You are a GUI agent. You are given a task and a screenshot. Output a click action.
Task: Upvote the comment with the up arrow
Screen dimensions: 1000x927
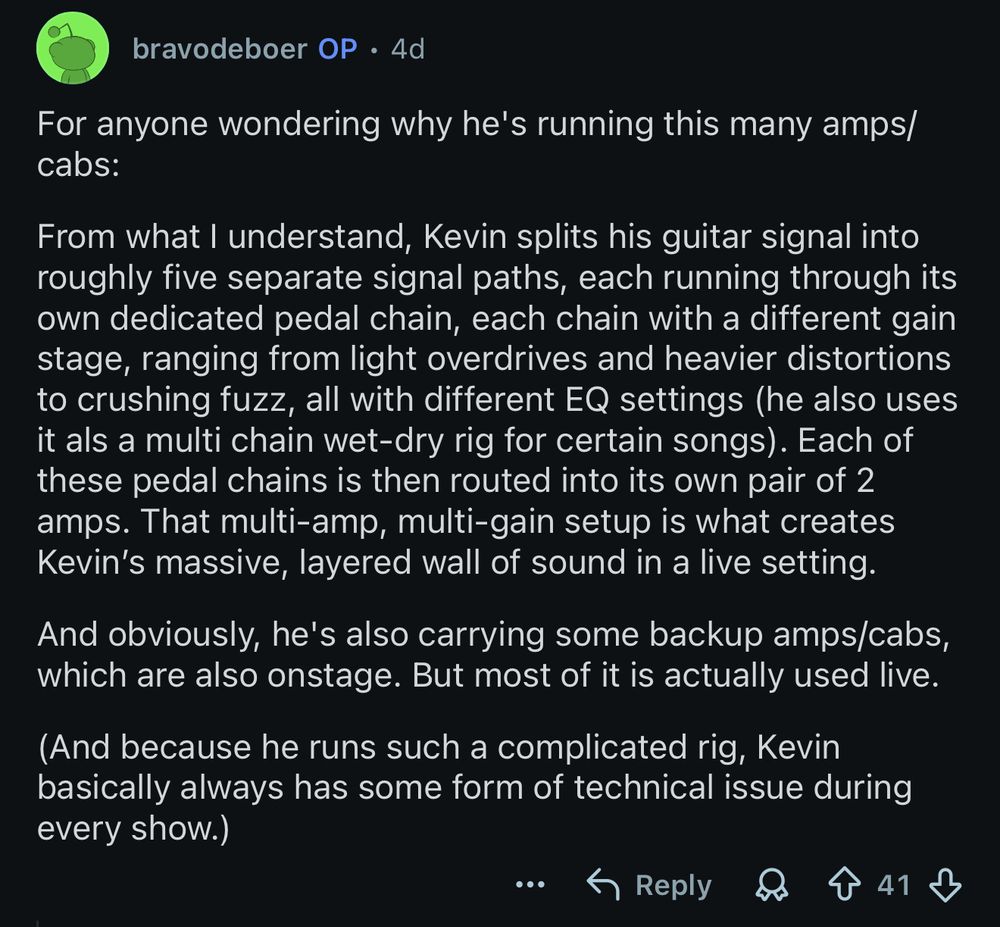[844, 885]
